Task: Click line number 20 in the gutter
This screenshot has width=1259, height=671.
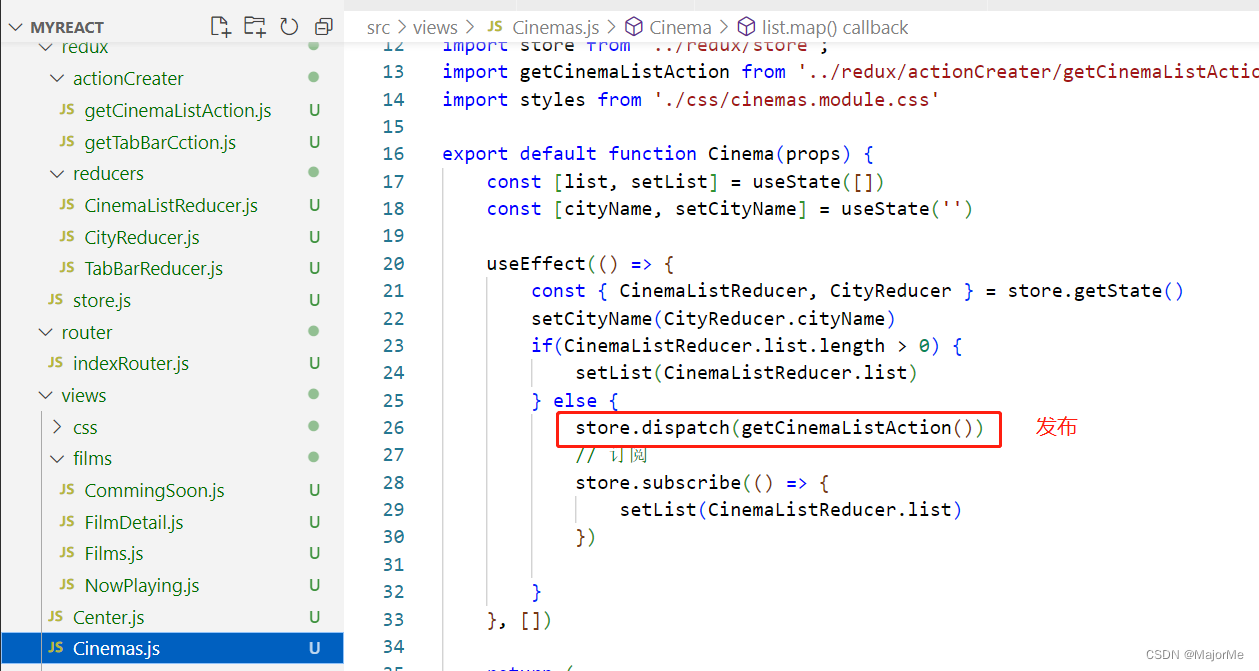Action: coord(393,264)
